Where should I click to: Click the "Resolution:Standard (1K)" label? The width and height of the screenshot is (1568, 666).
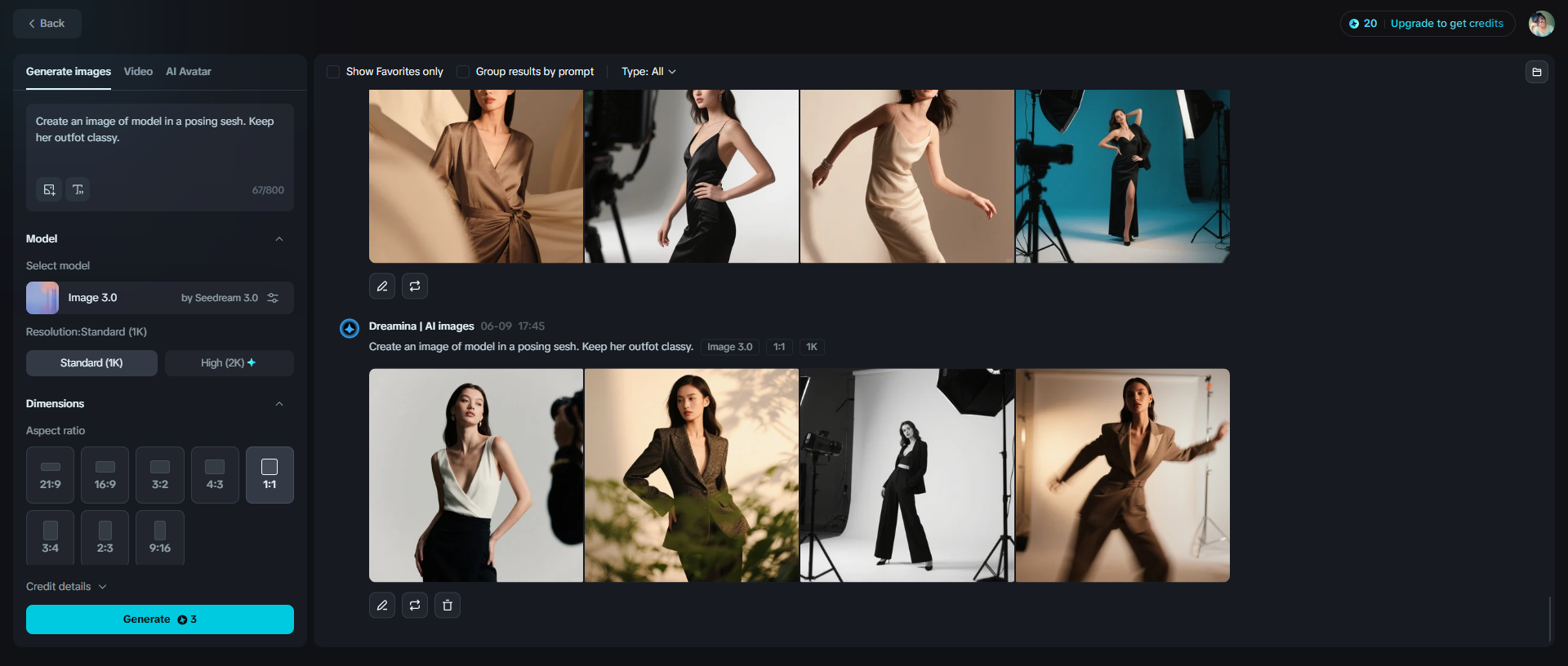pos(87,332)
